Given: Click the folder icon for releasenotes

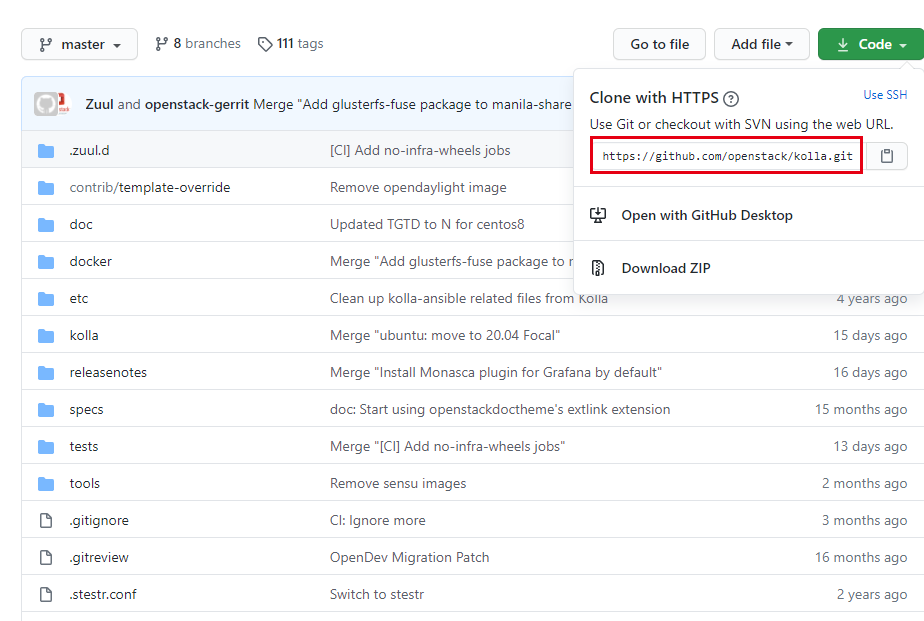Looking at the screenshot, I should (x=46, y=373).
